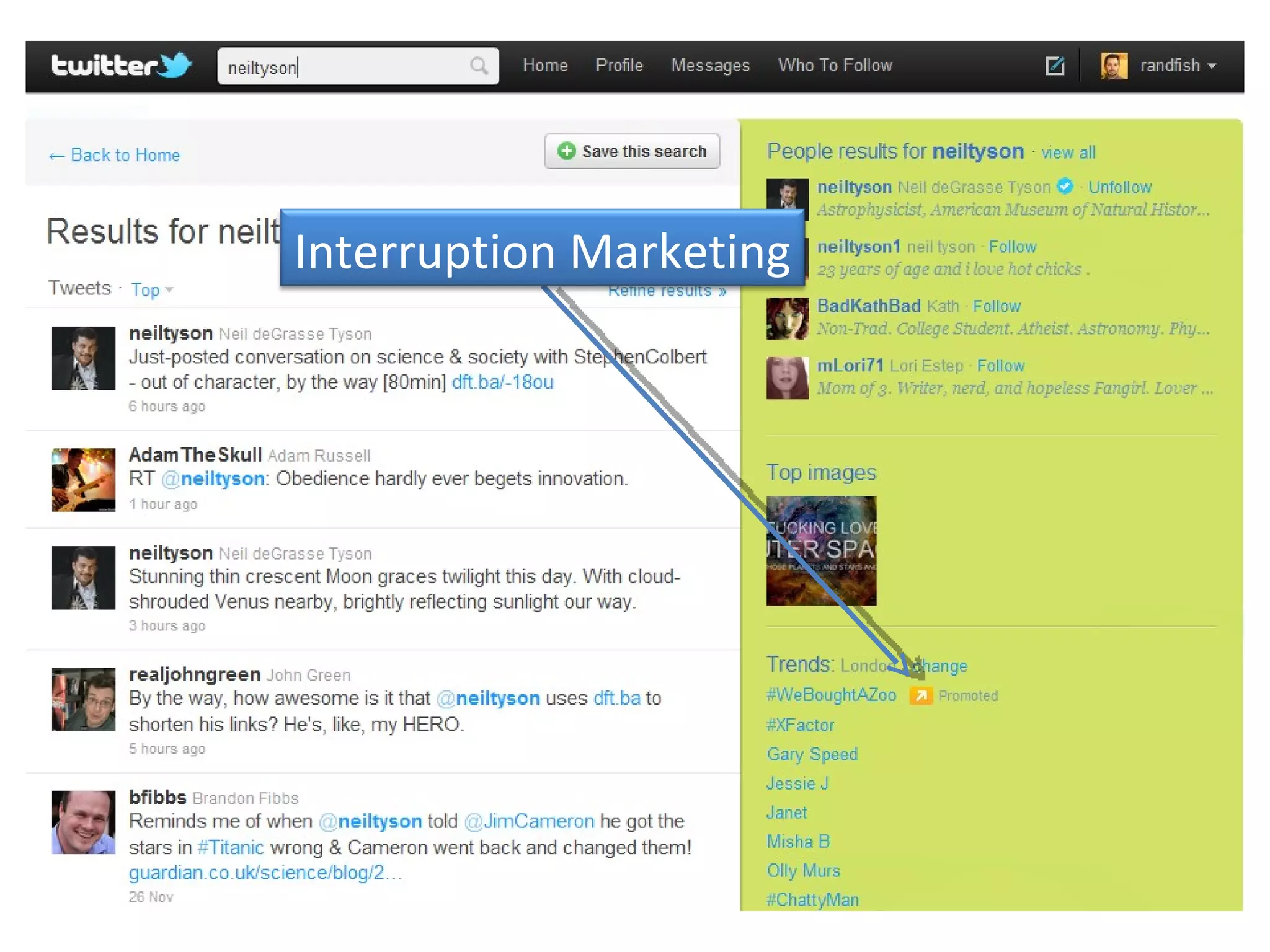This screenshot has width=1270, height=952.
Task: Click @neiltyson mention in realjohngreen tweet
Action: coord(488,699)
